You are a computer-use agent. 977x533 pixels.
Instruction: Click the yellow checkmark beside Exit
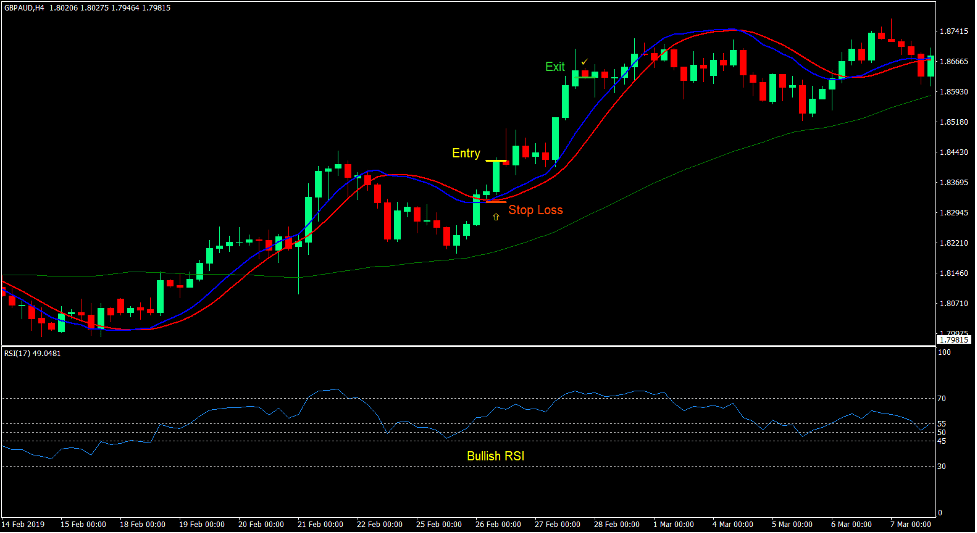coord(584,62)
